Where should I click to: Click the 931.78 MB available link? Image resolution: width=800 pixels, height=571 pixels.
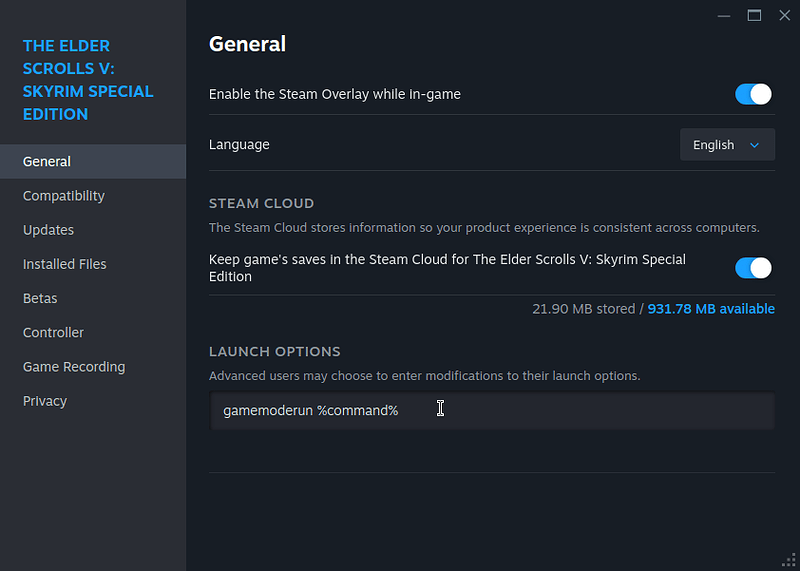click(711, 309)
